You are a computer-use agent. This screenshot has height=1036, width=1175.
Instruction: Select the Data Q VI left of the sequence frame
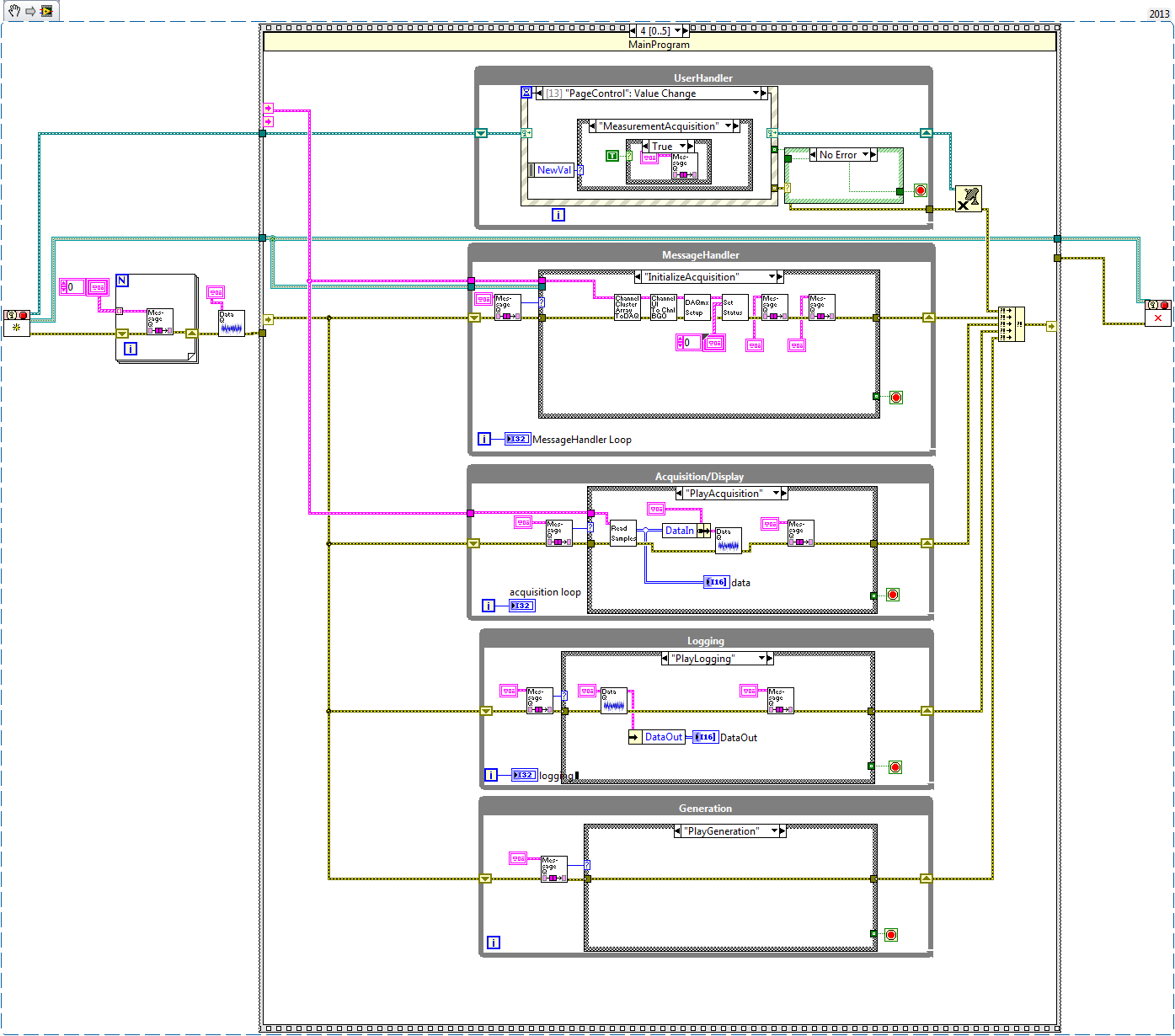point(231,323)
